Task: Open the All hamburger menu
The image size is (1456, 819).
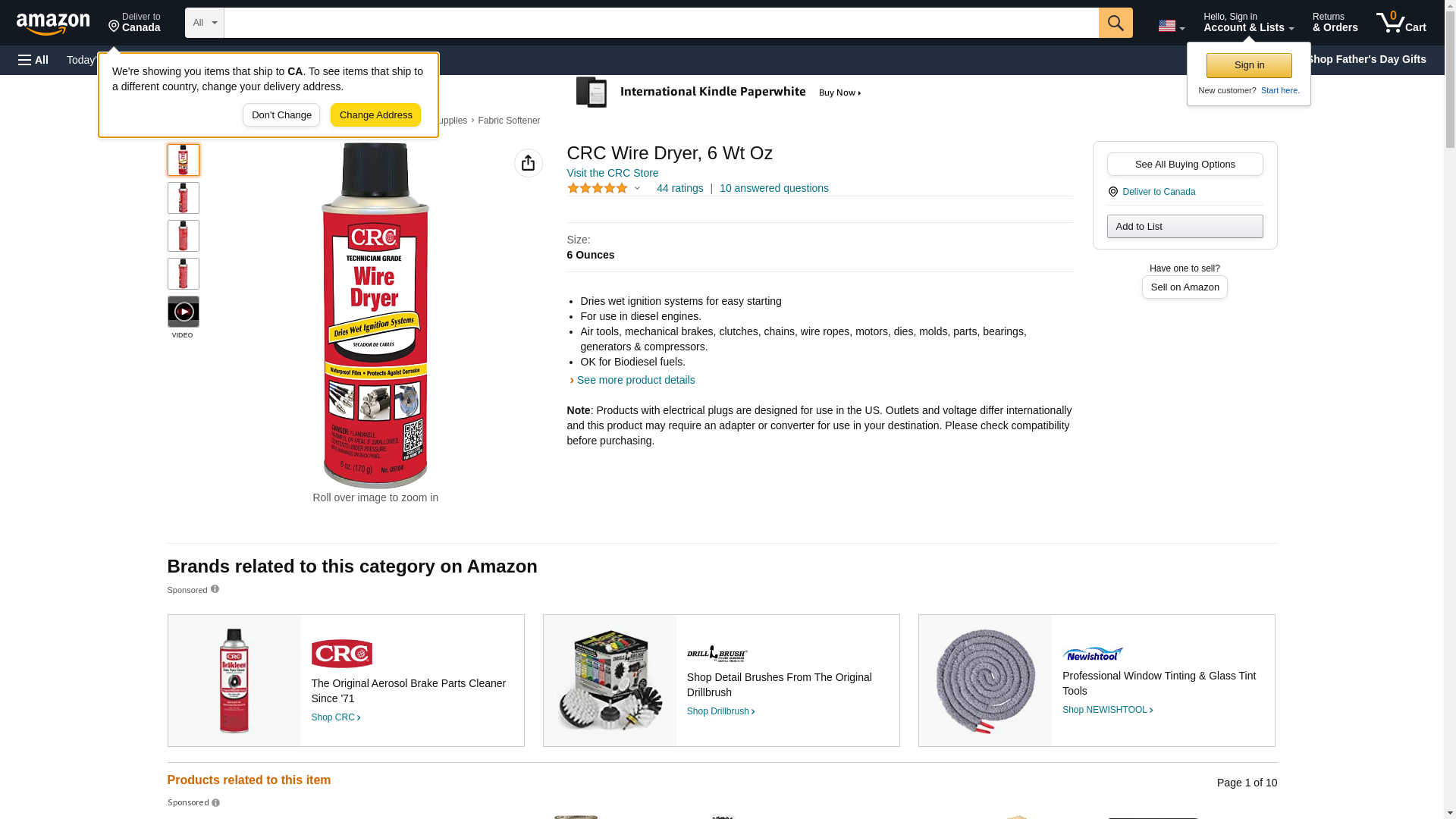Action: [x=33, y=60]
